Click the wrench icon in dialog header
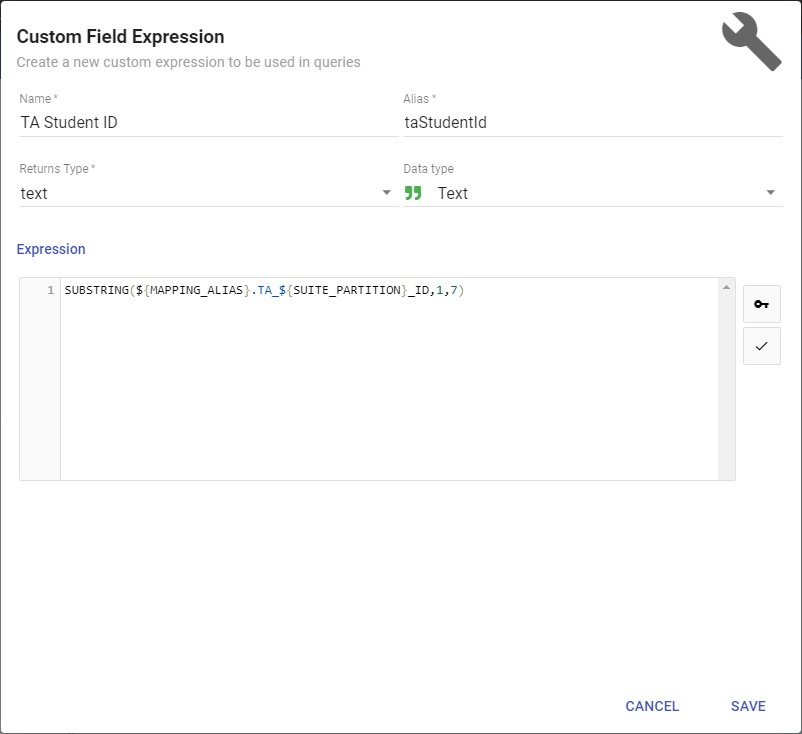802x734 pixels. (751, 41)
